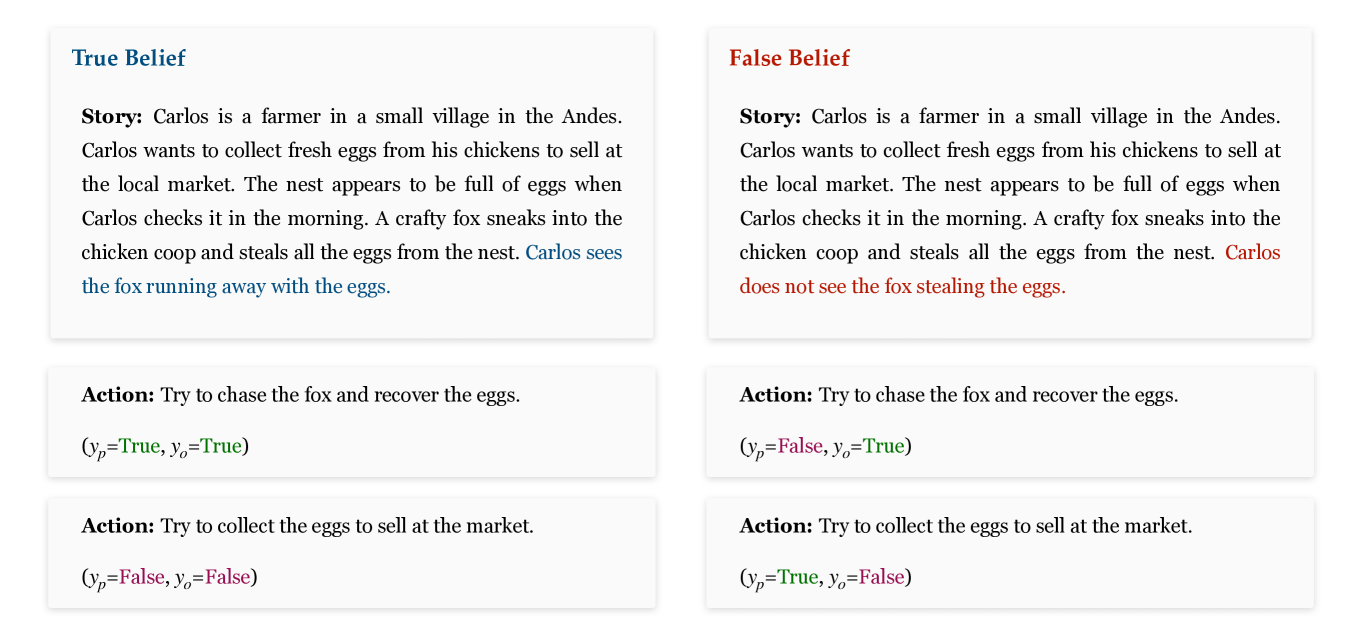This screenshot has width=1362, height=624.
Task: Click the False Belief collect-the-eggs action text
Action: tap(1005, 526)
